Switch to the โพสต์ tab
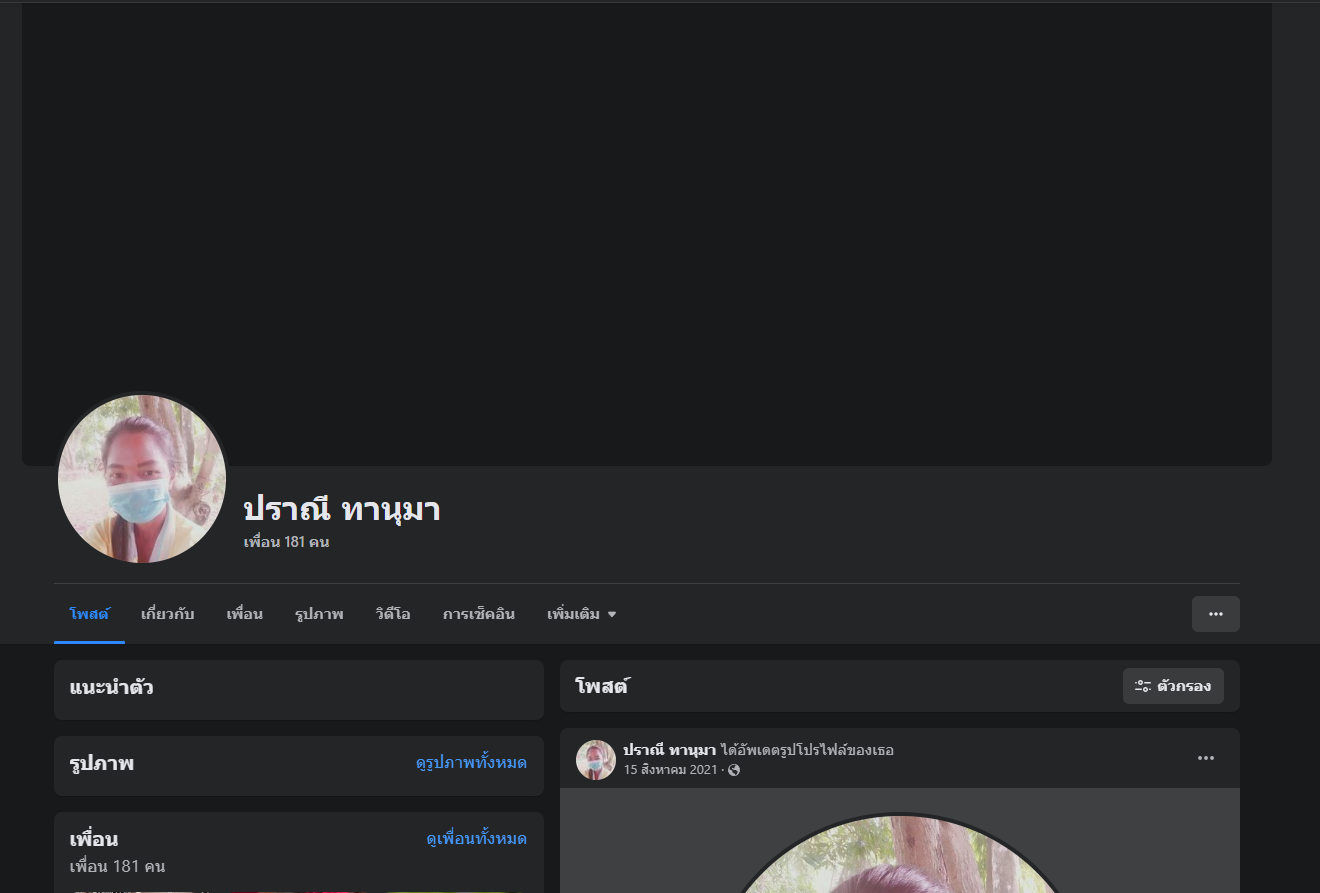The width and height of the screenshot is (1320, 893). (89, 614)
